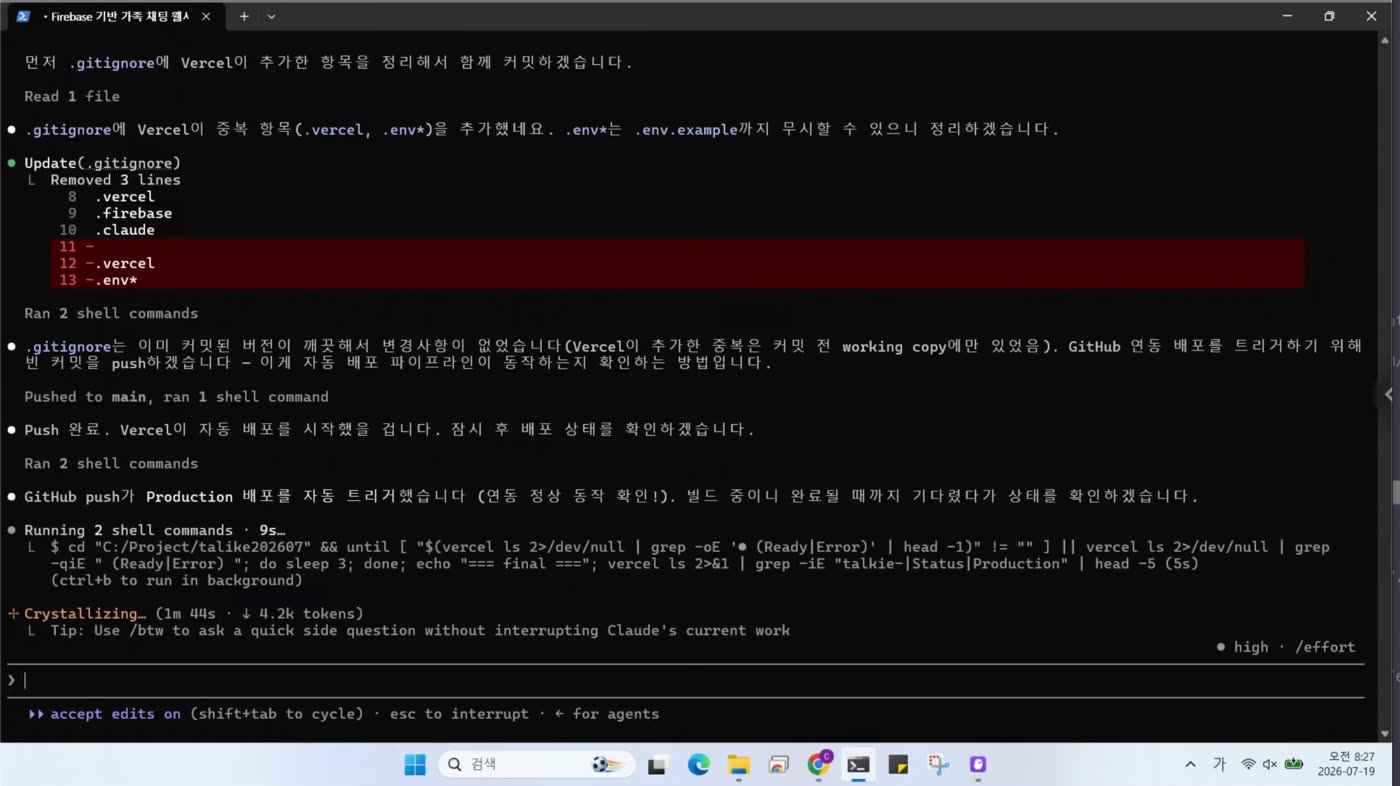
Task: Select the Firebase terminal tab
Action: click(115, 16)
